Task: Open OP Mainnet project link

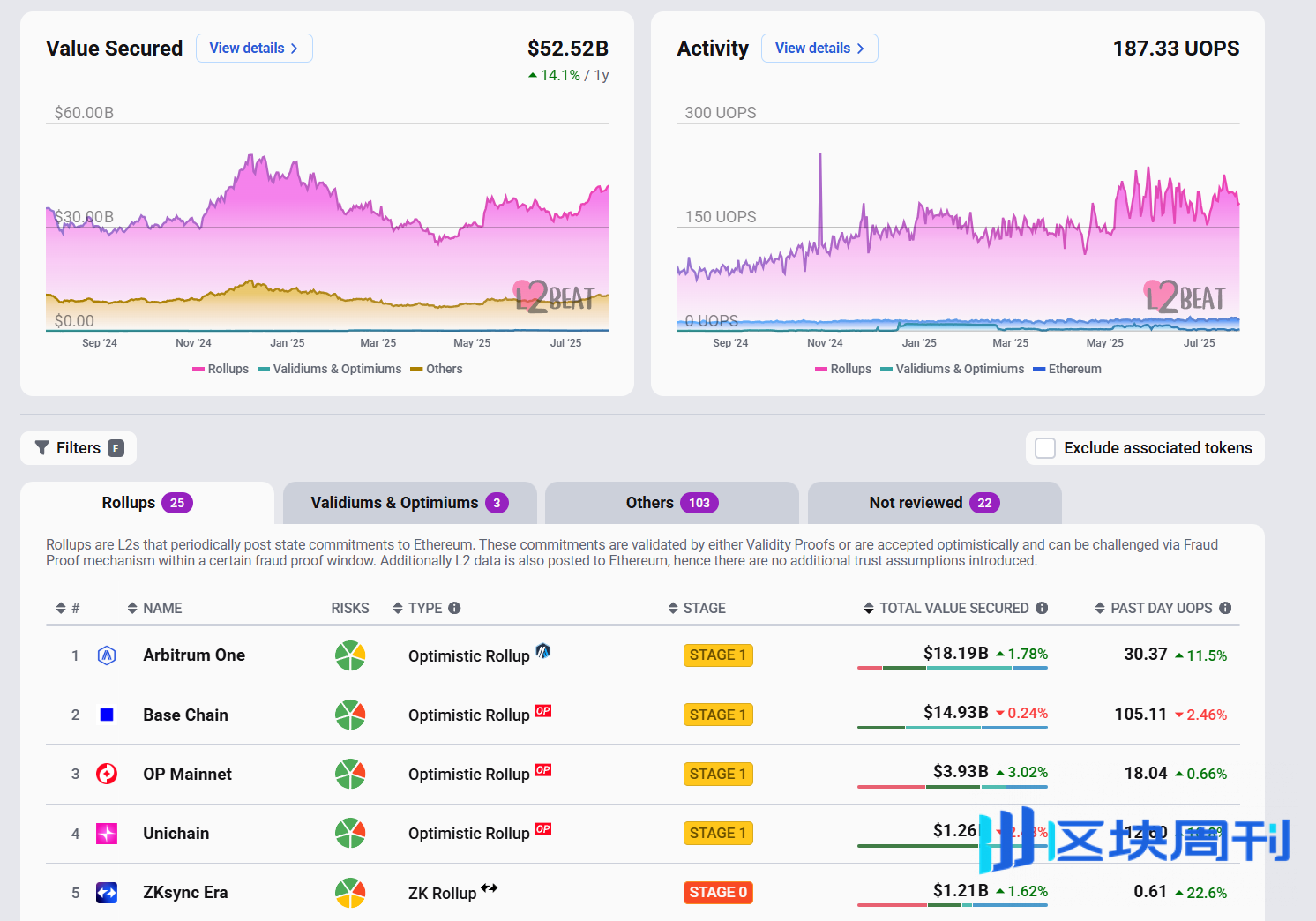Action: pyautogui.click(x=187, y=774)
